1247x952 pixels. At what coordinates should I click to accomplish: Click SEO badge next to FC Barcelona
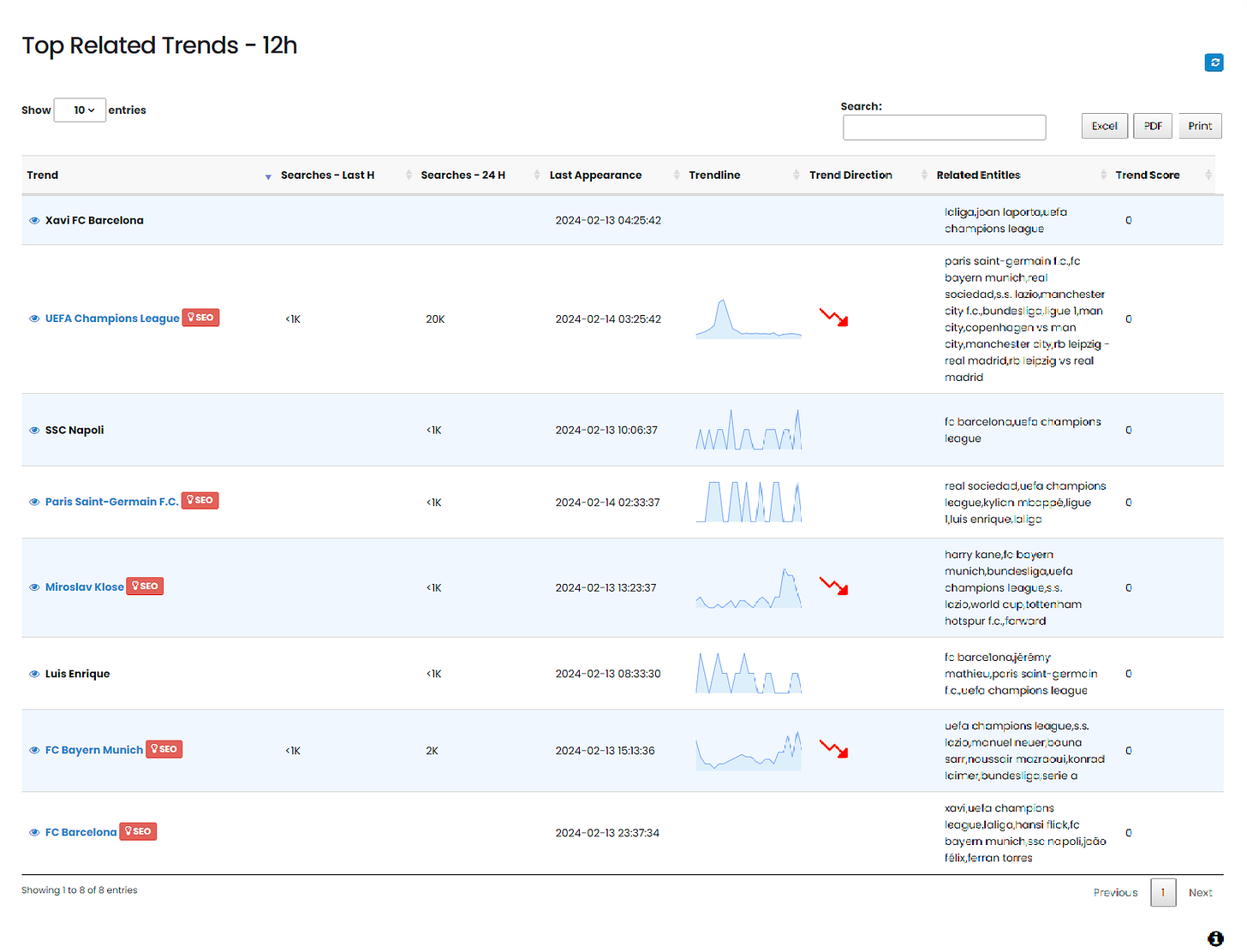coord(138,831)
